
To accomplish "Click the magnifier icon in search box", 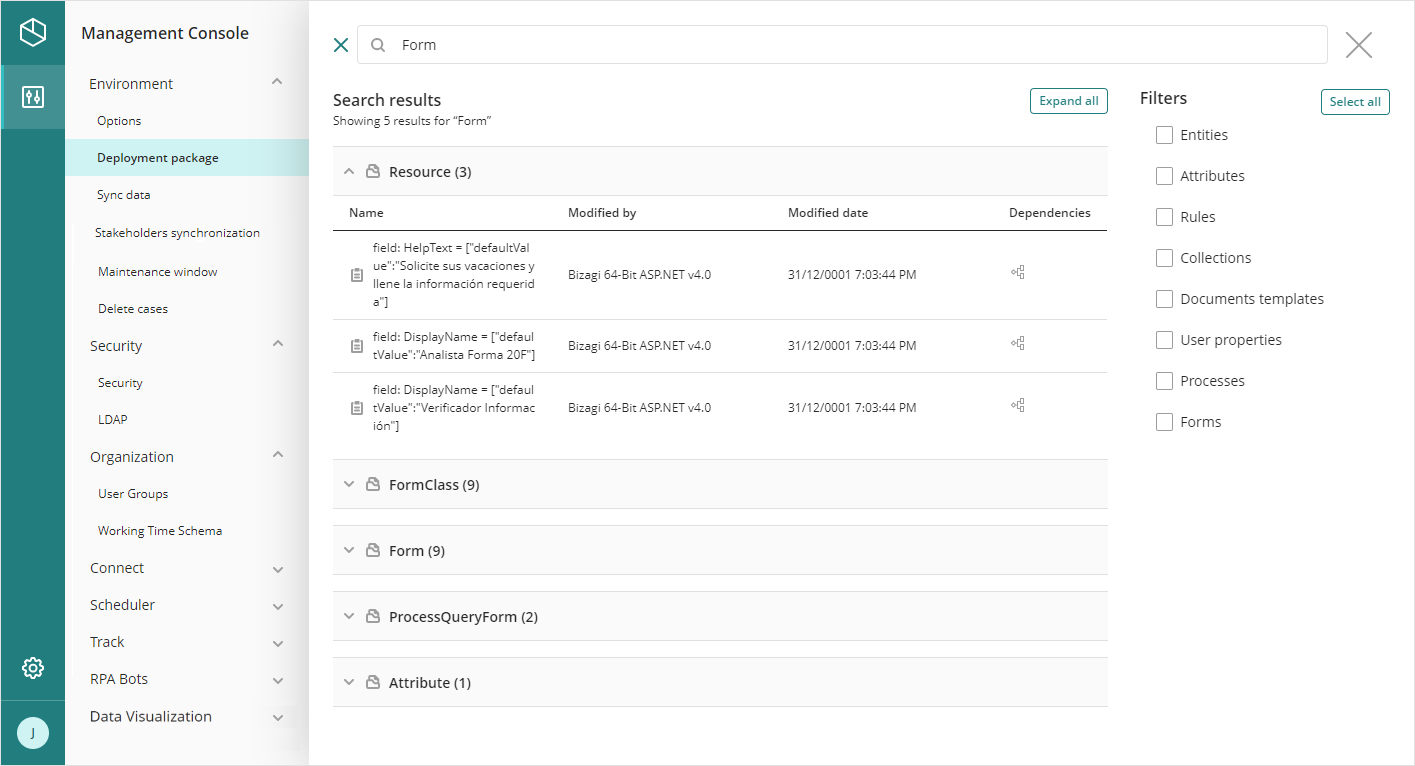I will (x=378, y=45).
